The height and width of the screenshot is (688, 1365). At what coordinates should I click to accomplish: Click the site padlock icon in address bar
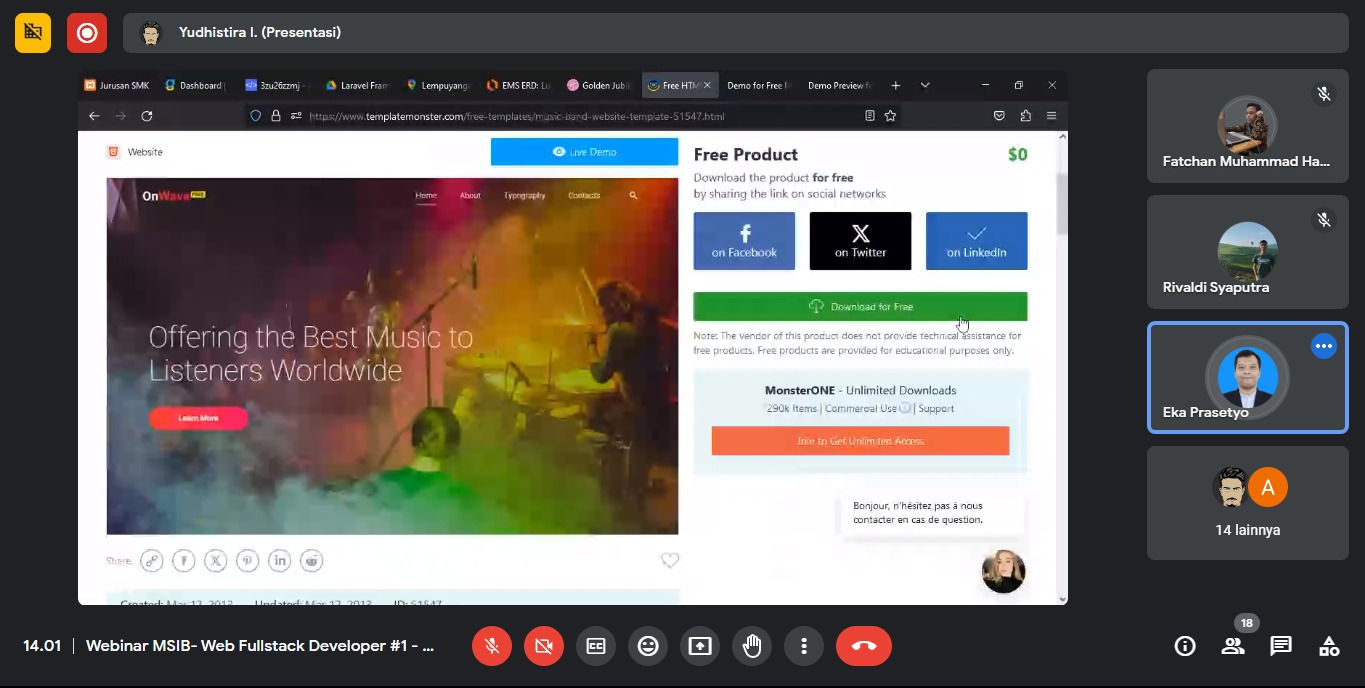[x=276, y=116]
